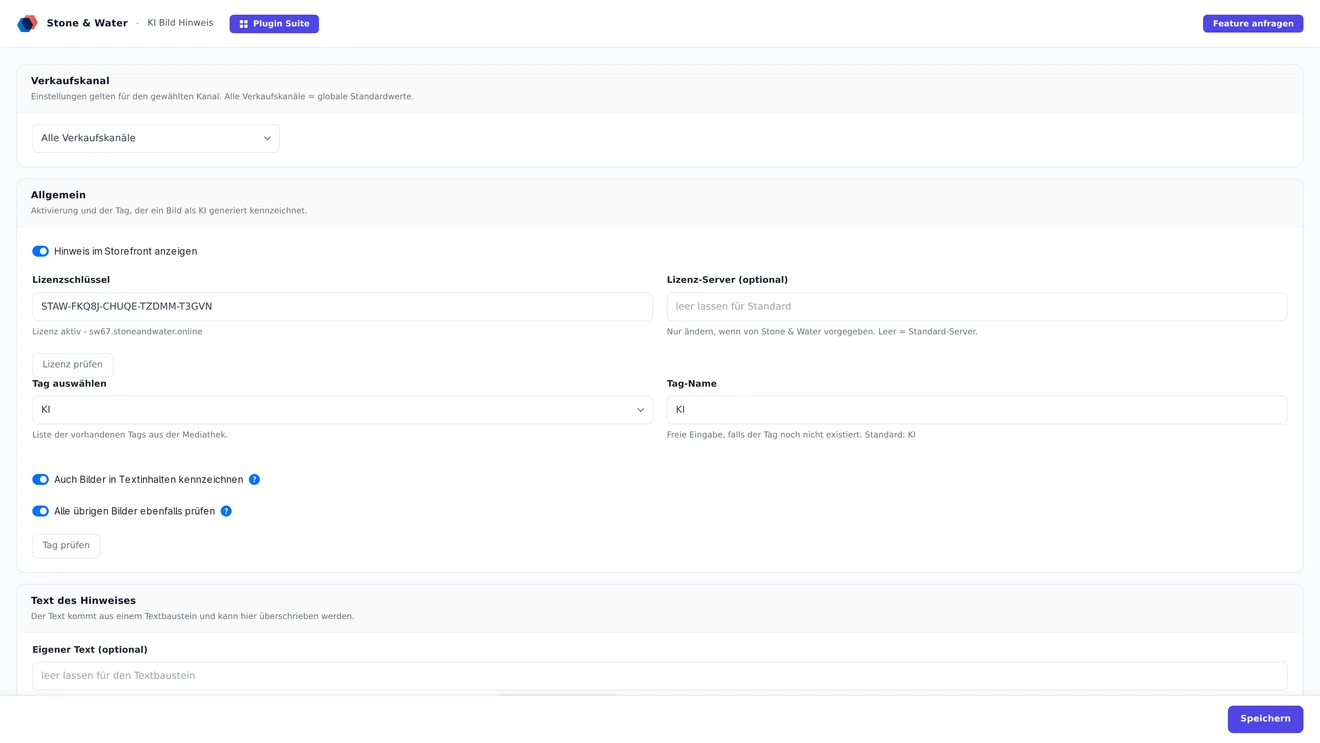Toggle Hinweis im Storefront anzeigen switch
1320x743 pixels.
click(x=40, y=251)
